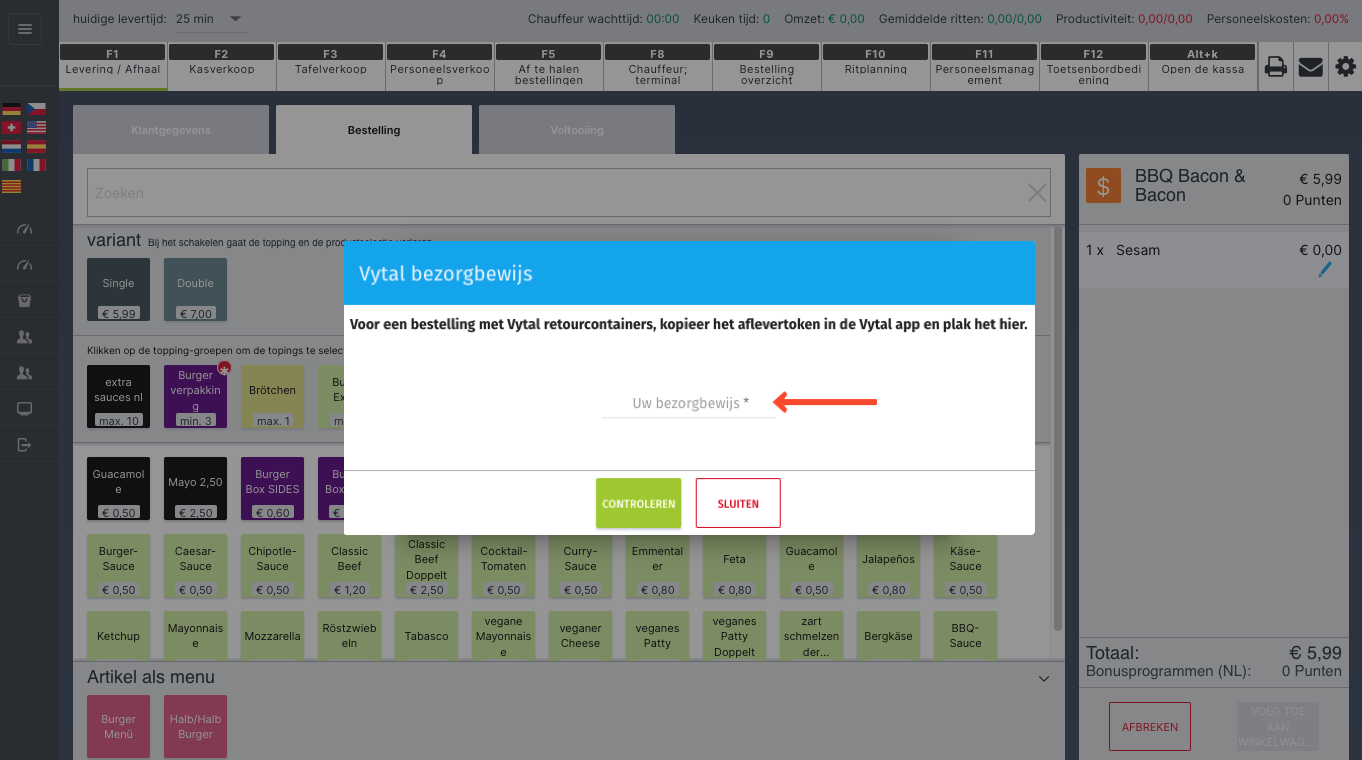Add the Ketchup topping
Image resolution: width=1362 pixels, height=760 pixels.
coord(118,636)
